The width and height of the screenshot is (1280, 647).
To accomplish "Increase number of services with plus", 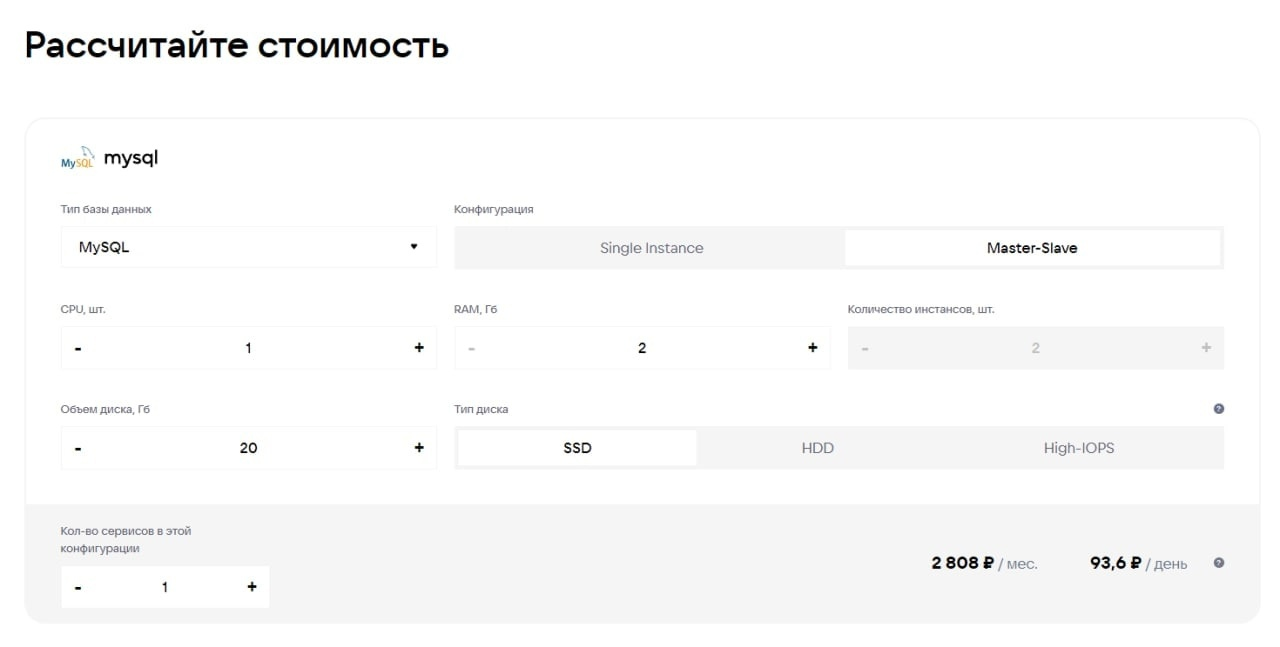I will [x=252, y=587].
